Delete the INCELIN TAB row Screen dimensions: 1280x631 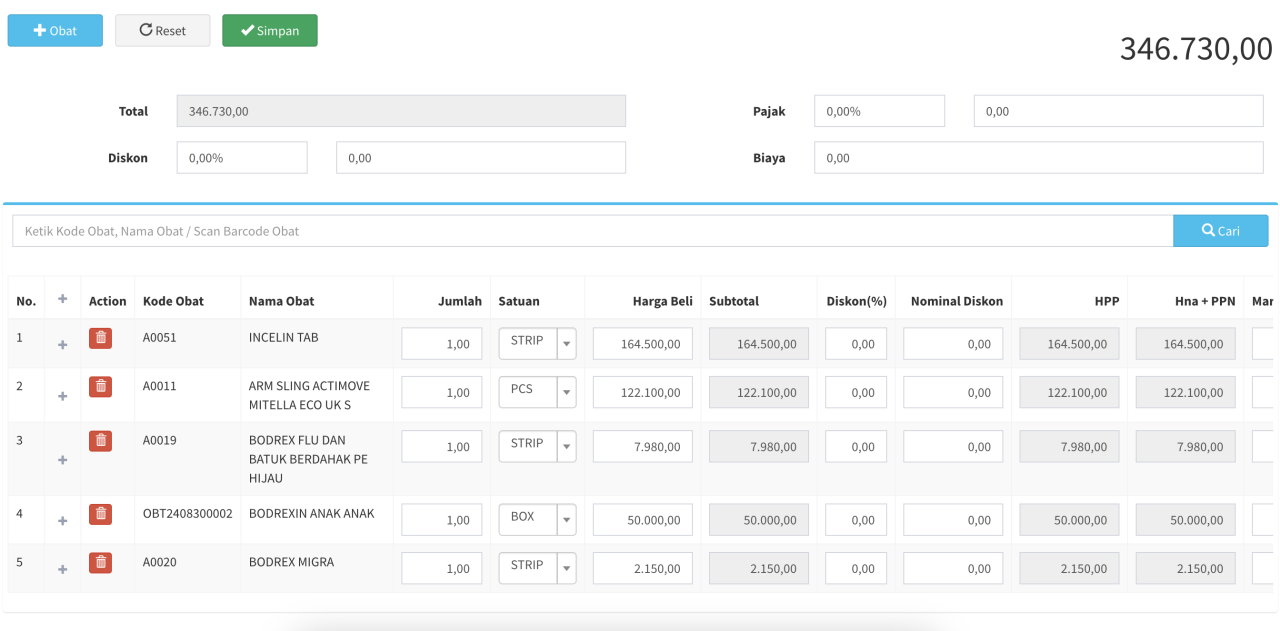100,338
